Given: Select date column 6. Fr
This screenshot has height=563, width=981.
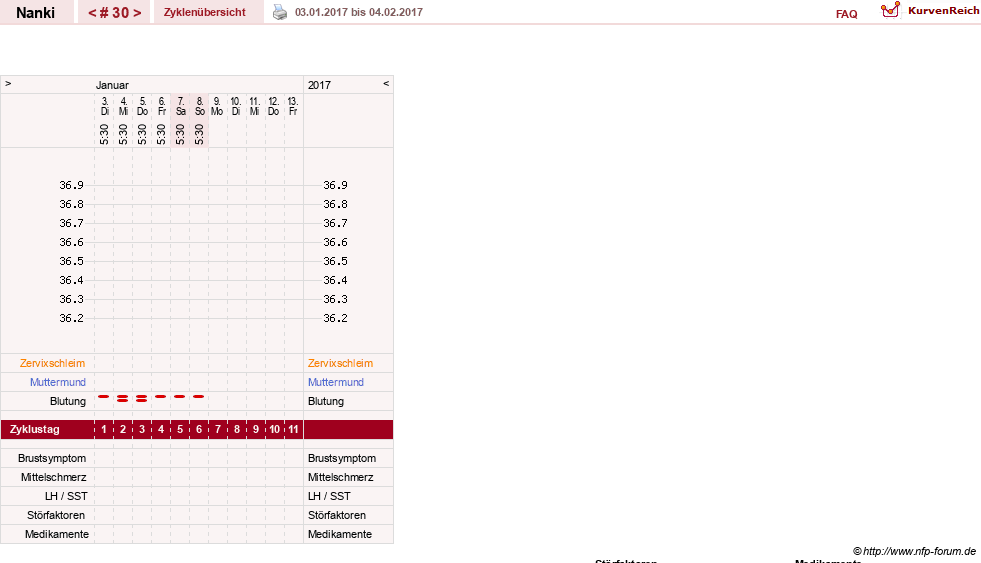Looking at the screenshot, I should click(x=161, y=106).
